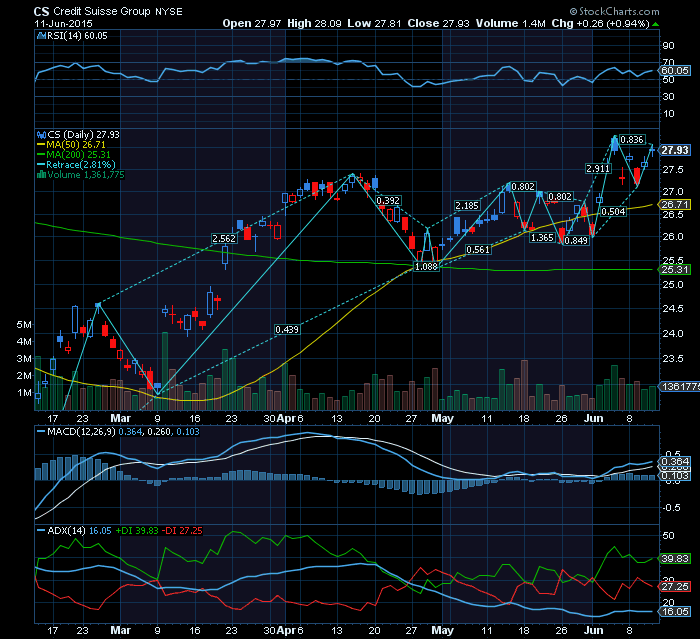This screenshot has width=700, height=639.
Task: Click the -0.5 label on the MACD axis
Action: (671, 508)
